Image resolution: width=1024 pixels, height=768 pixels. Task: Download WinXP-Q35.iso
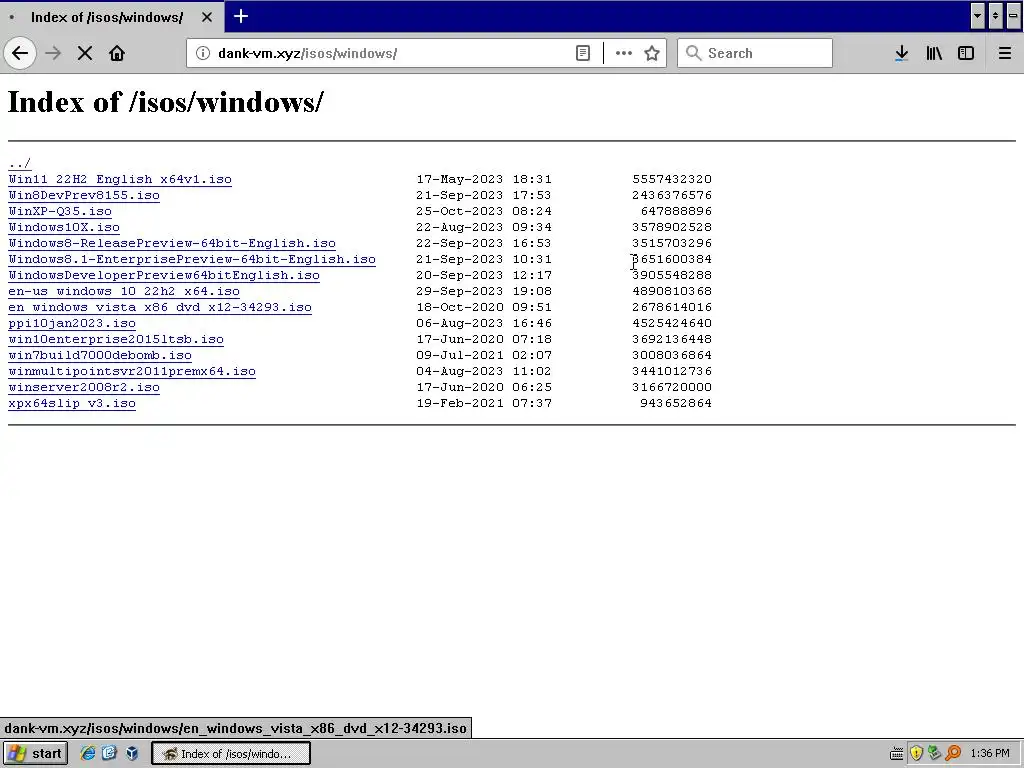click(x=60, y=211)
